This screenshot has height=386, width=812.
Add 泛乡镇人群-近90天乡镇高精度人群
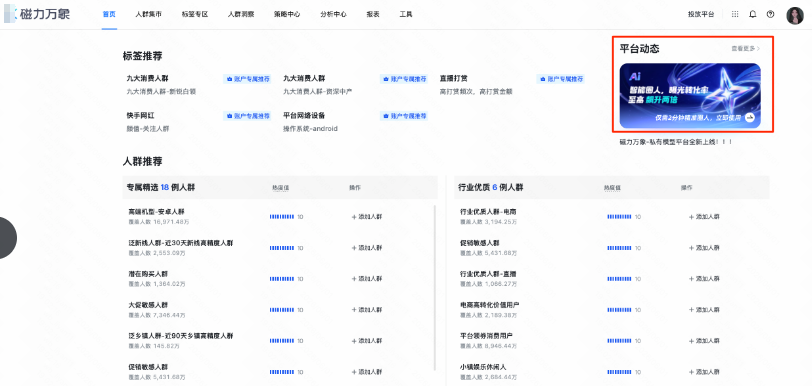pos(367,341)
